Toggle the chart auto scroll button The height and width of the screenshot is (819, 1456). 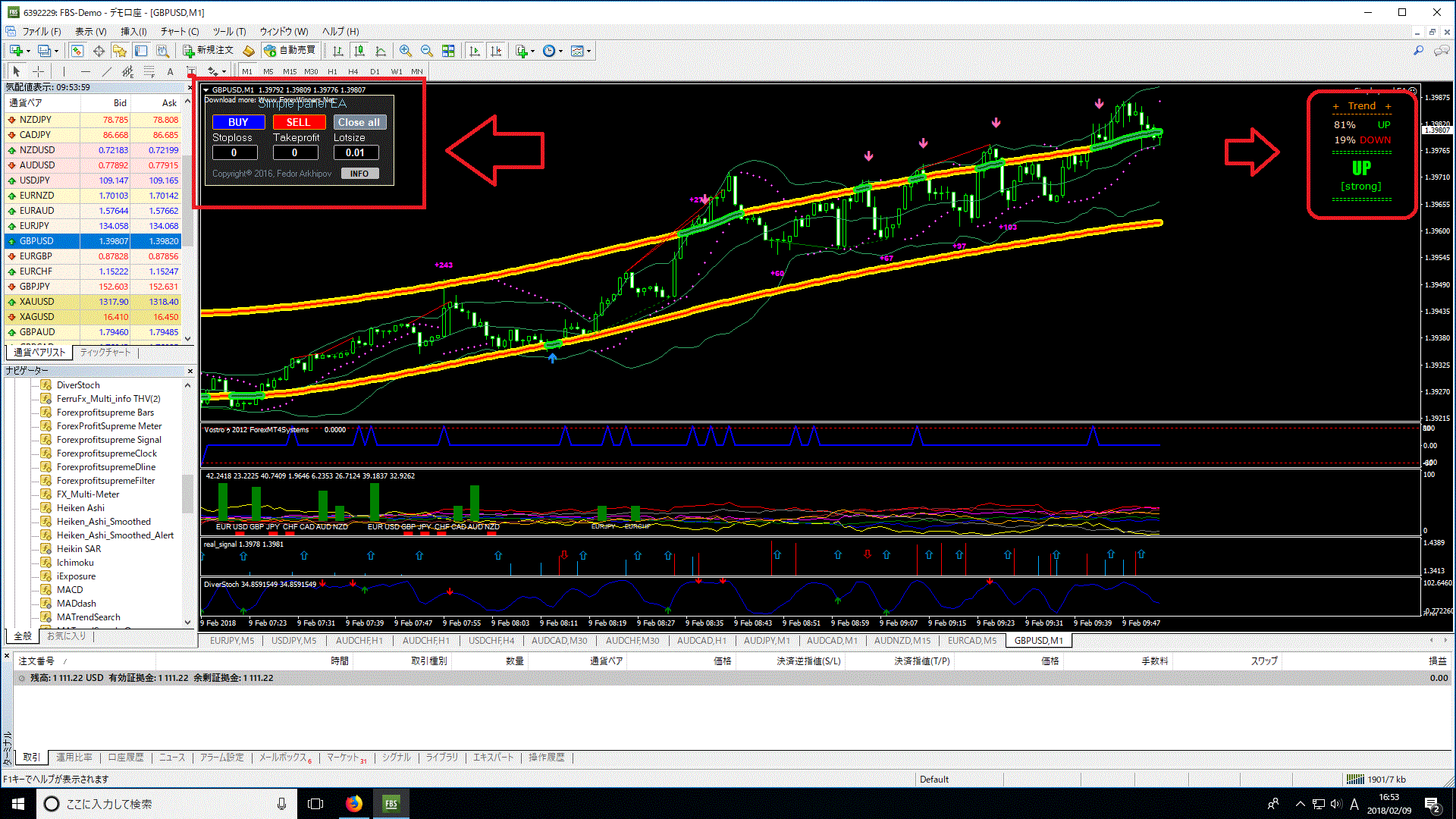475,51
